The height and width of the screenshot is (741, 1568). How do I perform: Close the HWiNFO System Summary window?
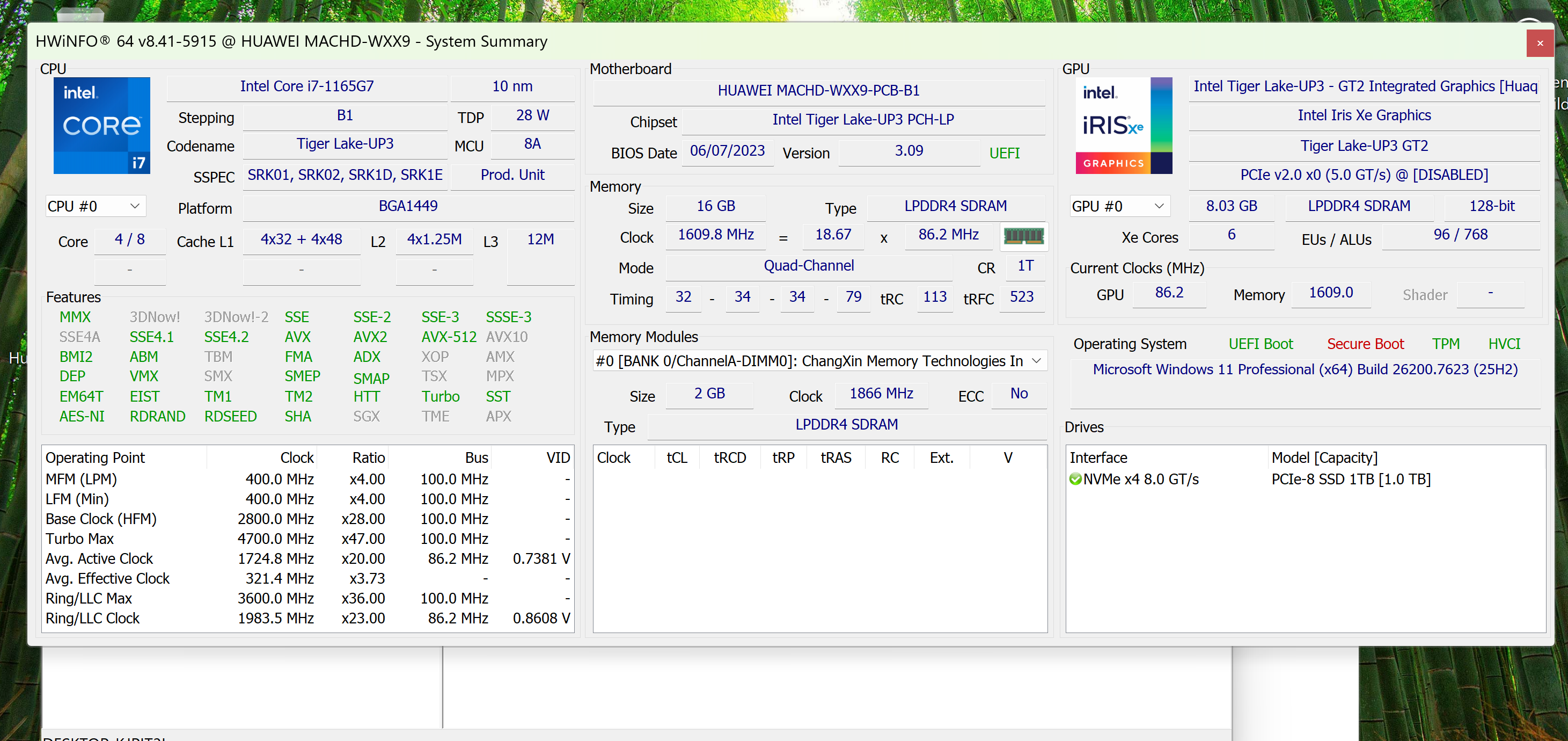[1540, 42]
